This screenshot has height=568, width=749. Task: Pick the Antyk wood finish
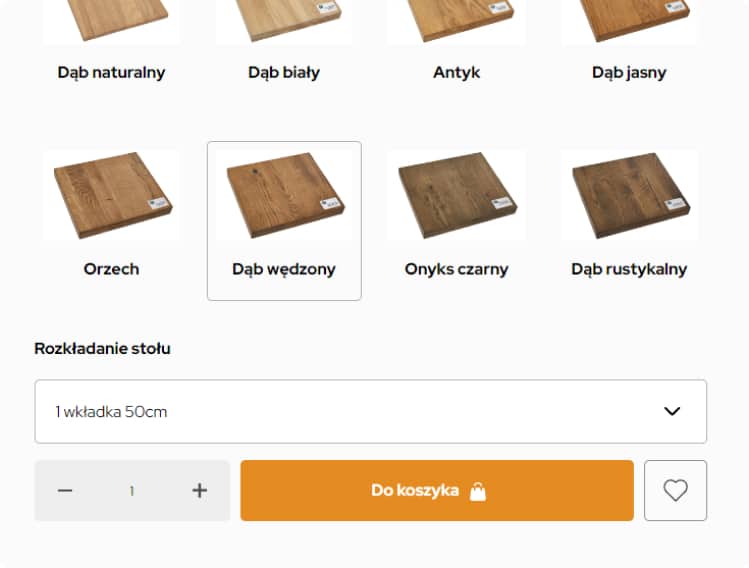click(x=456, y=22)
